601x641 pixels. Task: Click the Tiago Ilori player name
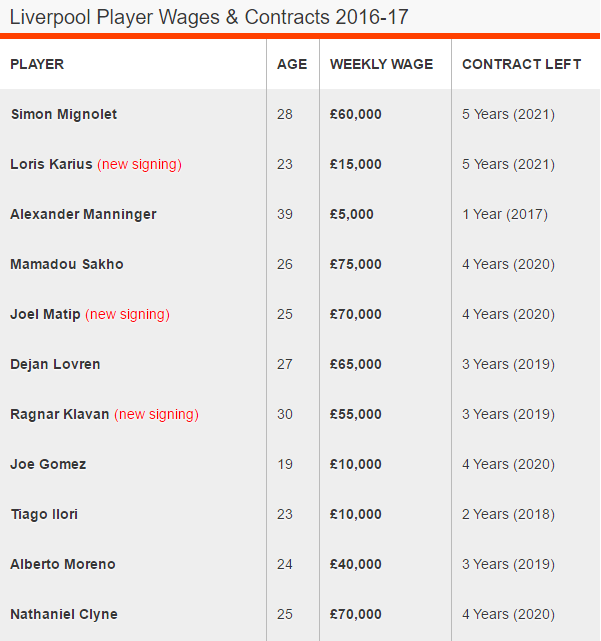44,514
